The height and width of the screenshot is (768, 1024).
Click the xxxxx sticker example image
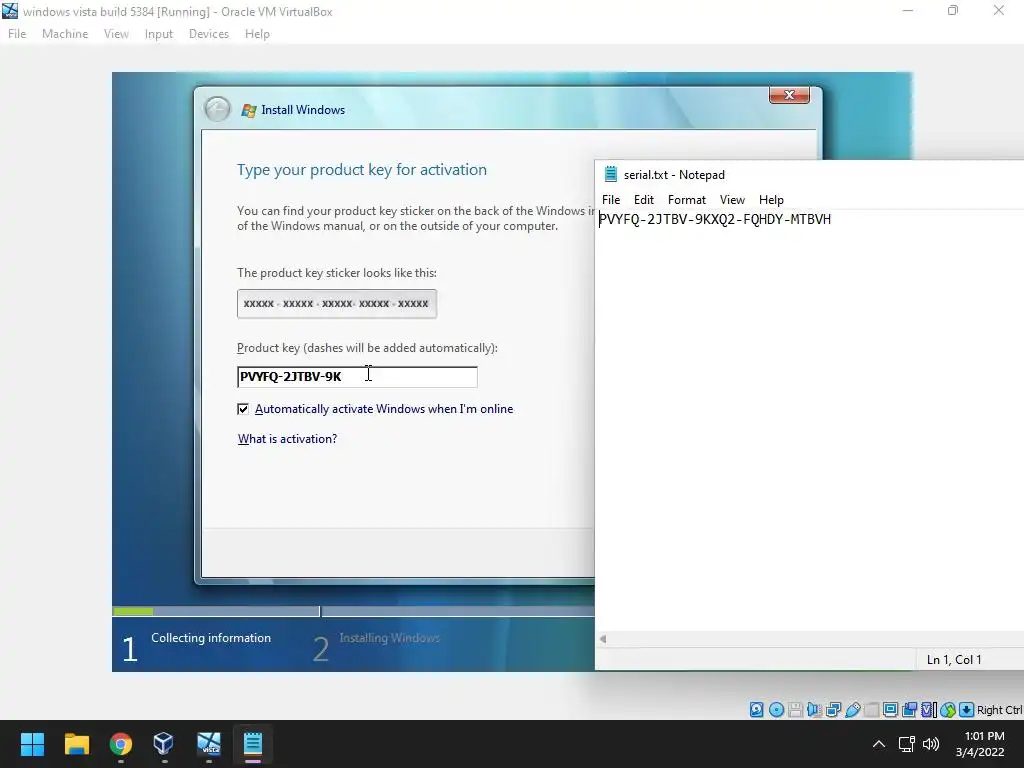click(x=337, y=304)
